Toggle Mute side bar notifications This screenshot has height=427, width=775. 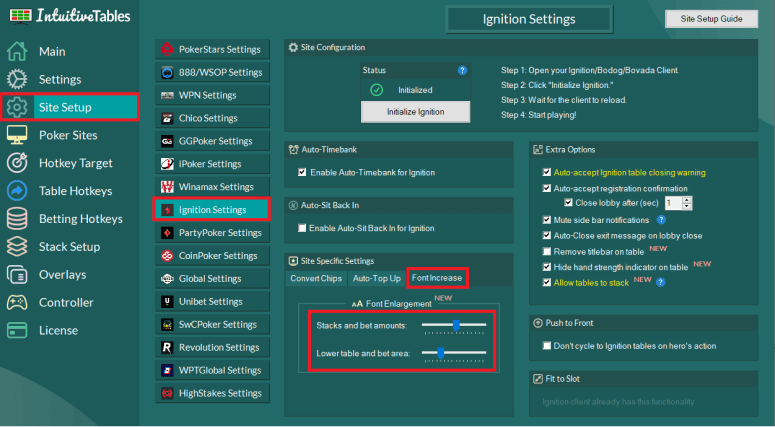pyautogui.click(x=547, y=219)
